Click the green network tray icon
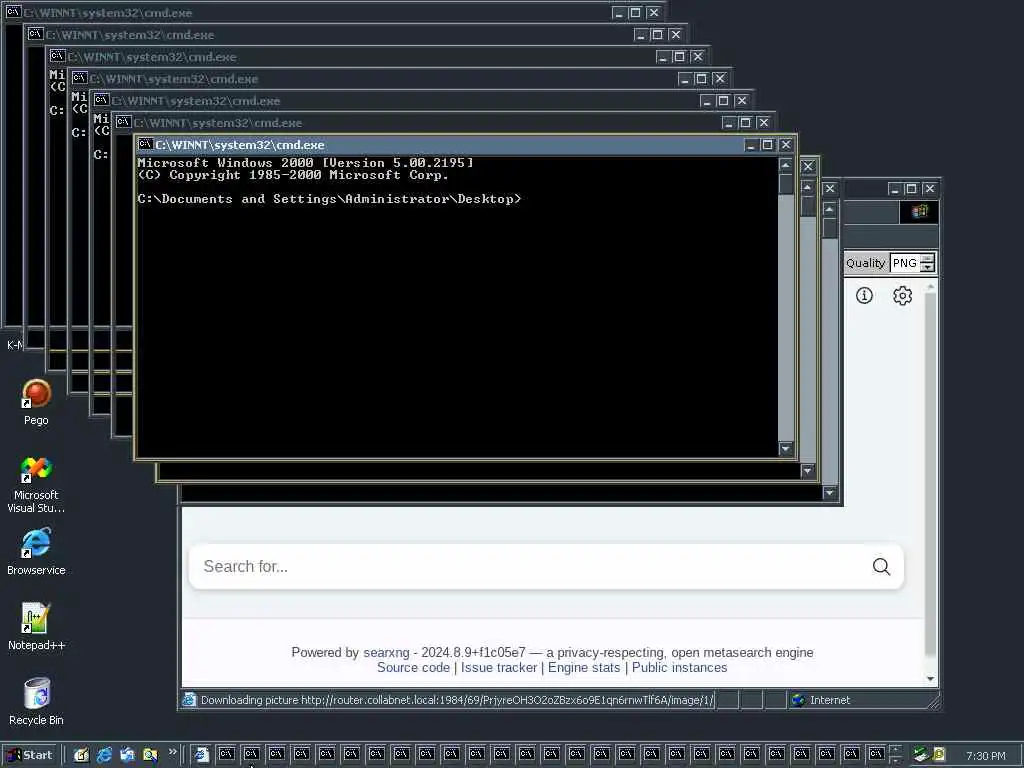The image size is (1024, 768). 921,755
